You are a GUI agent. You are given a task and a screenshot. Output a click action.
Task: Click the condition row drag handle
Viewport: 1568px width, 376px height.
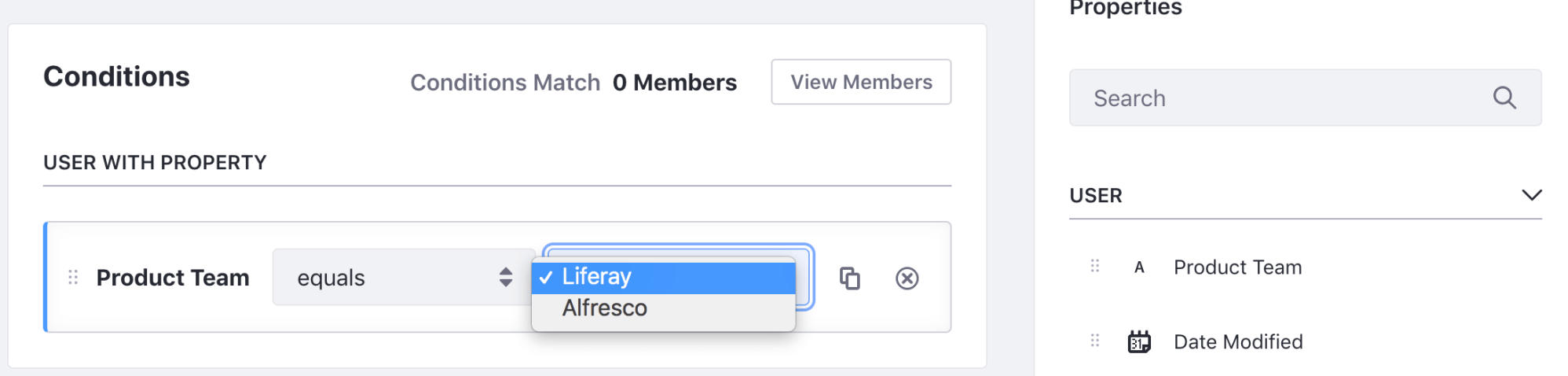tap(73, 277)
